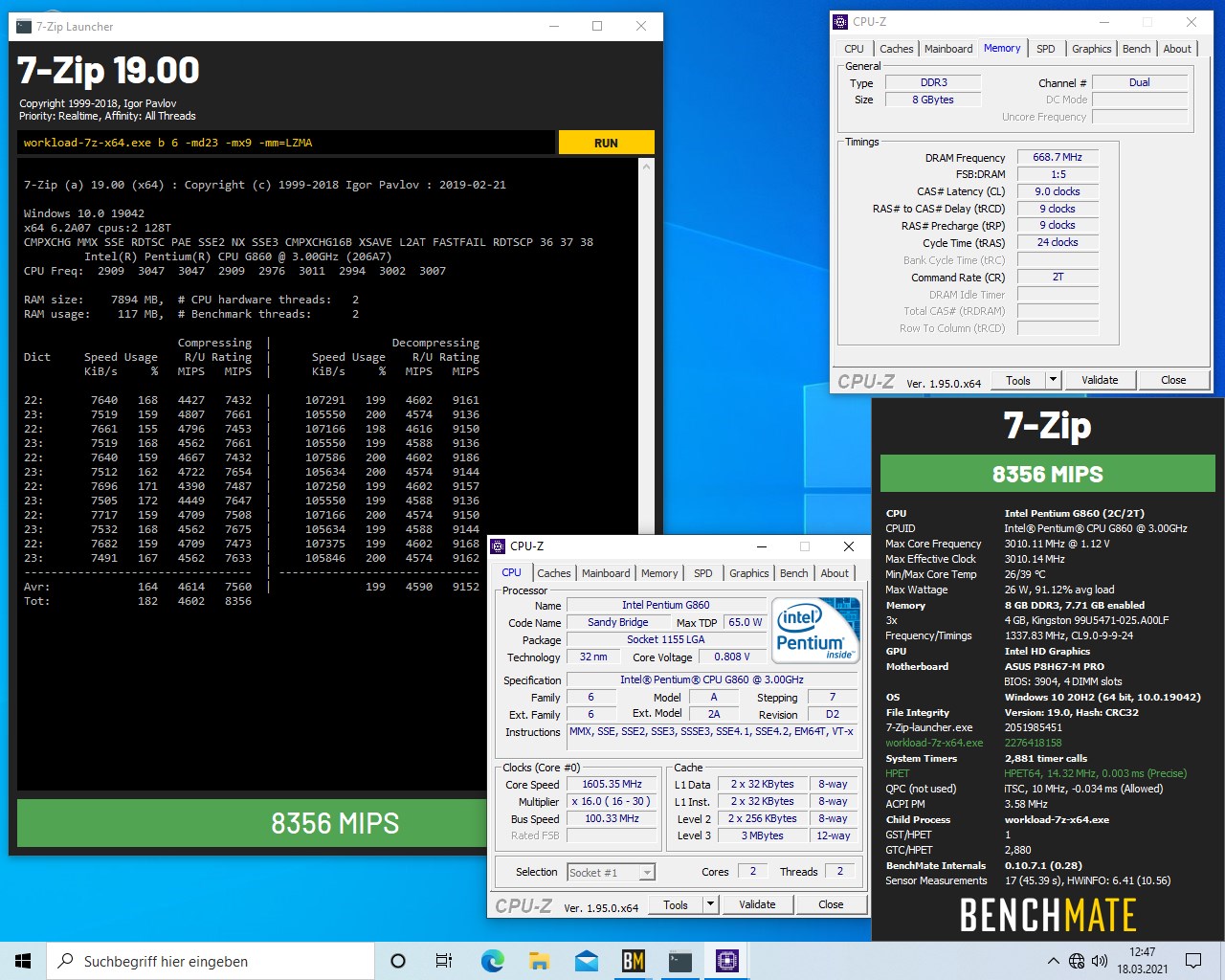
Task: Select Graphics tab in Memory CPU-Z window
Action: [x=1092, y=49]
